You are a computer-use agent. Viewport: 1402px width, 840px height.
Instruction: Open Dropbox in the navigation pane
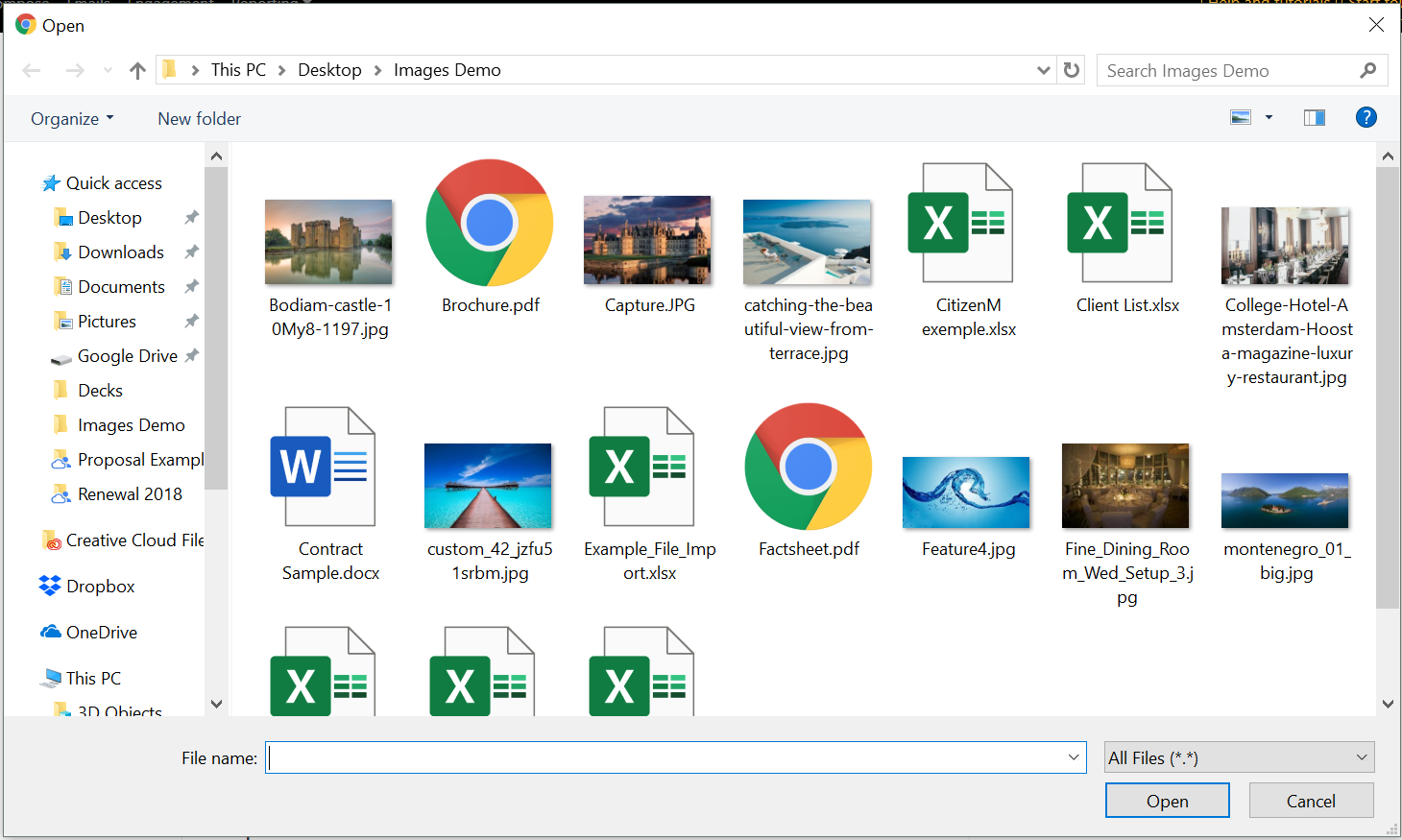[100, 587]
